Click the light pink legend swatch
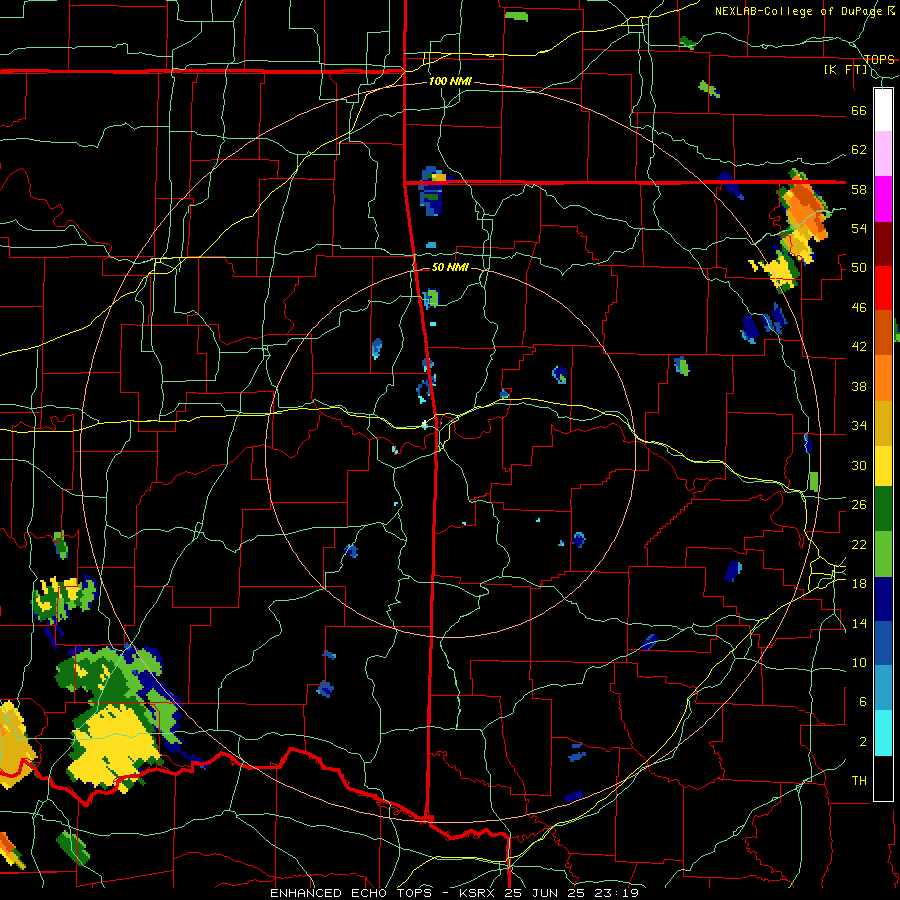 coord(883,154)
